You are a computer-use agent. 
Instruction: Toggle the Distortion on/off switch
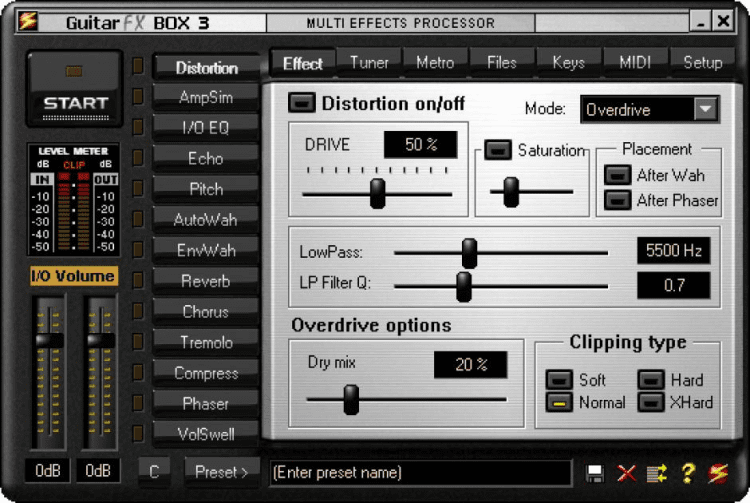pos(301,103)
